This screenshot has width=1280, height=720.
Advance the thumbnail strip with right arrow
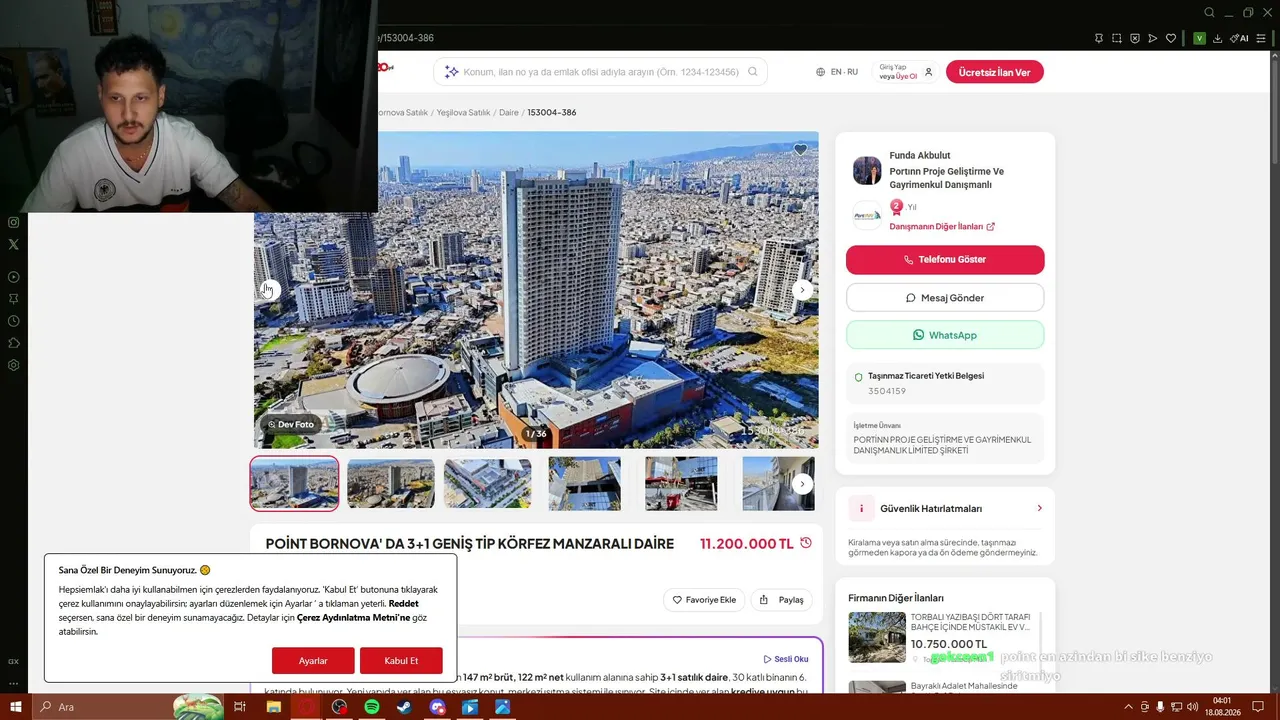802,484
